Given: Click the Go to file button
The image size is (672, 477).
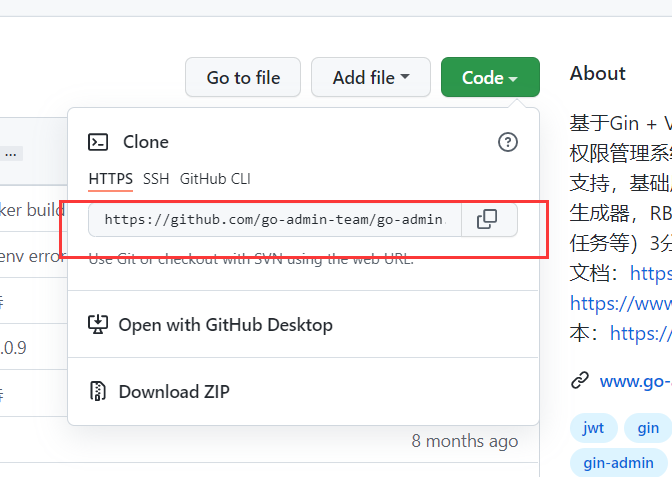Looking at the screenshot, I should 243,77.
